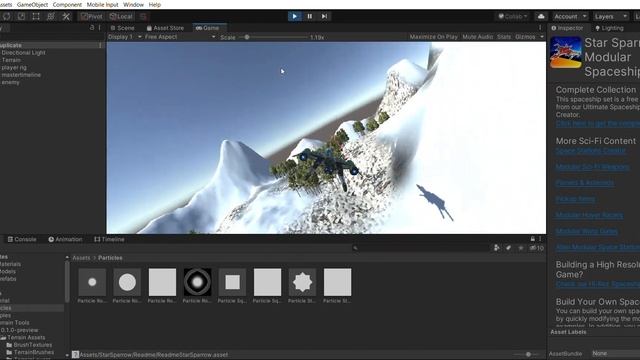Toggle Local handle rotation

121,16
